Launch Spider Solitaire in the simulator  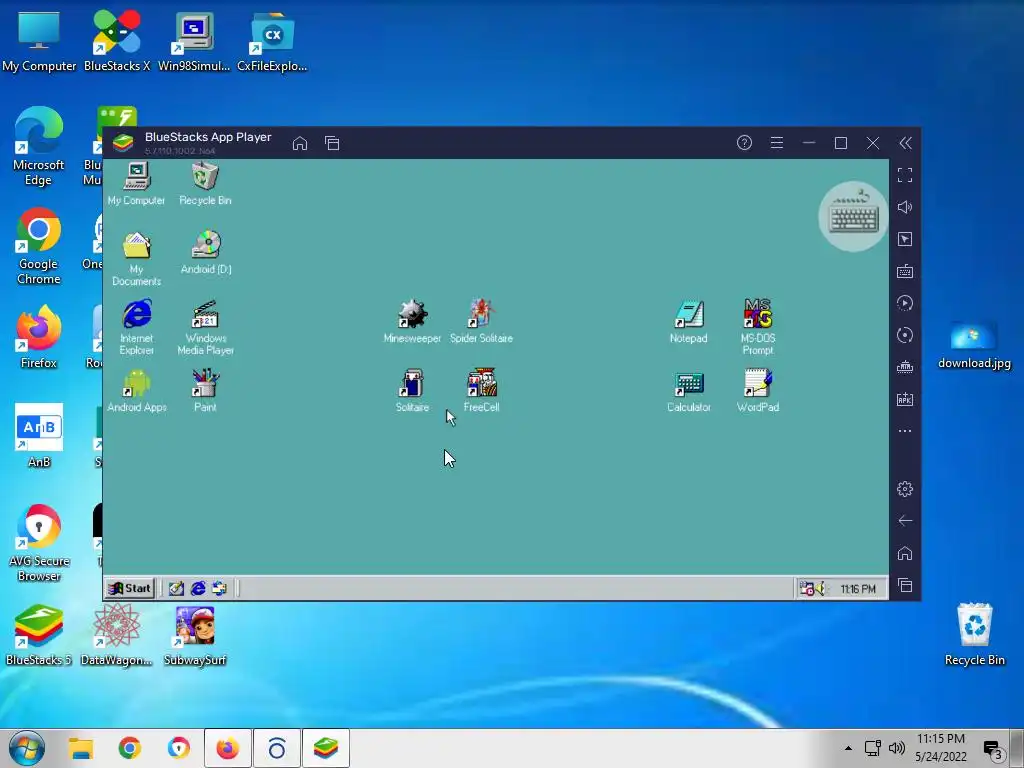tap(481, 321)
